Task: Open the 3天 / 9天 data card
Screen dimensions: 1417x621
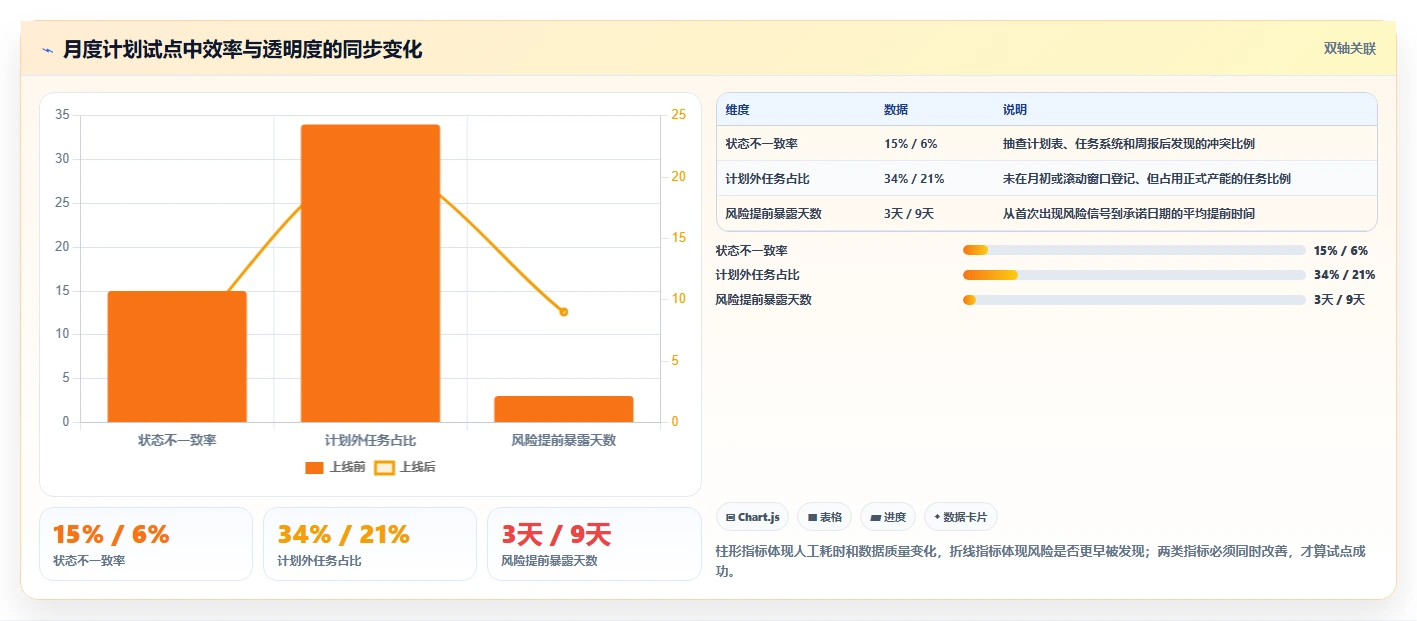Action: tap(594, 544)
